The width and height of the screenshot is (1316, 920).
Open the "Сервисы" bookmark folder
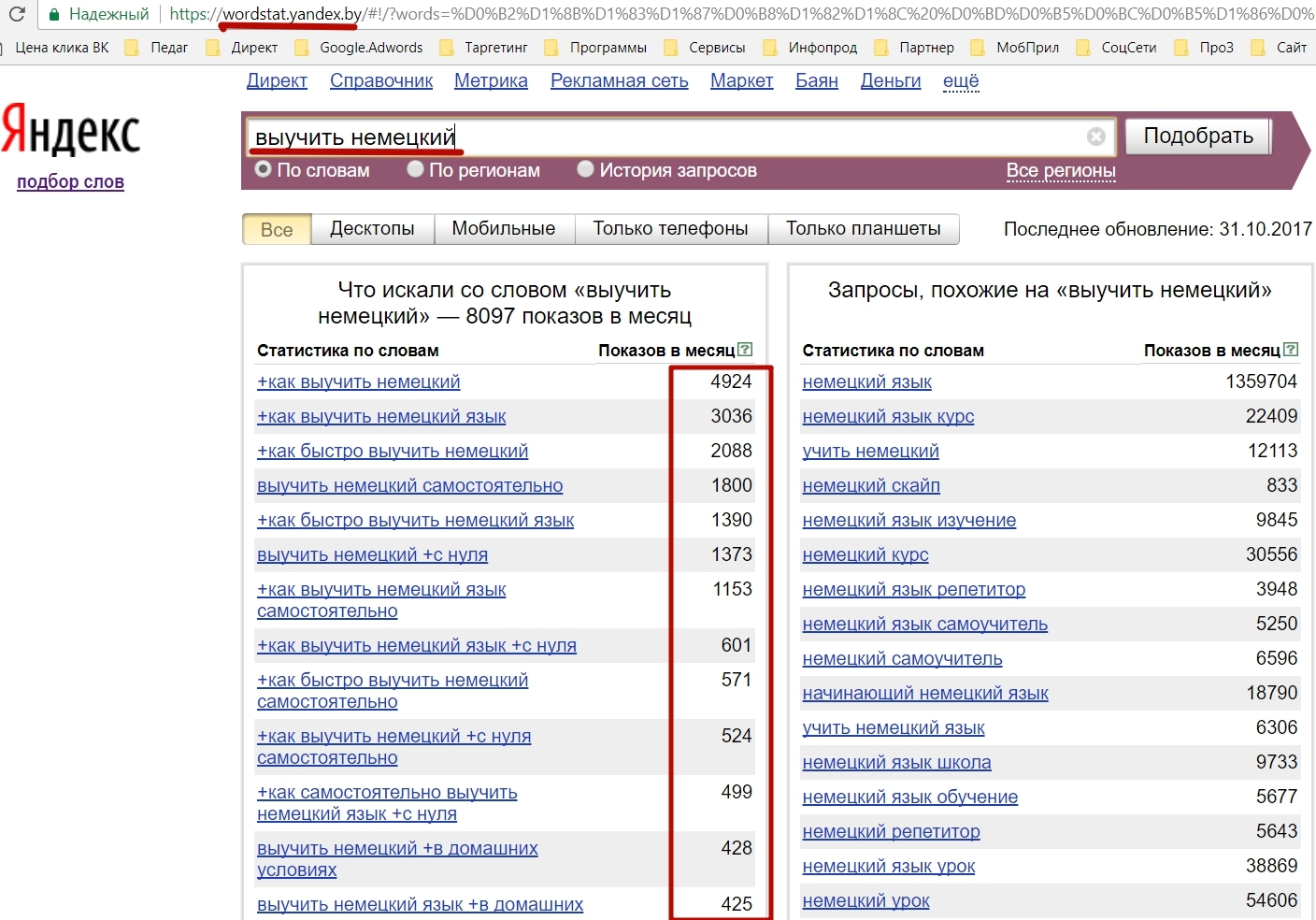click(705, 47)
